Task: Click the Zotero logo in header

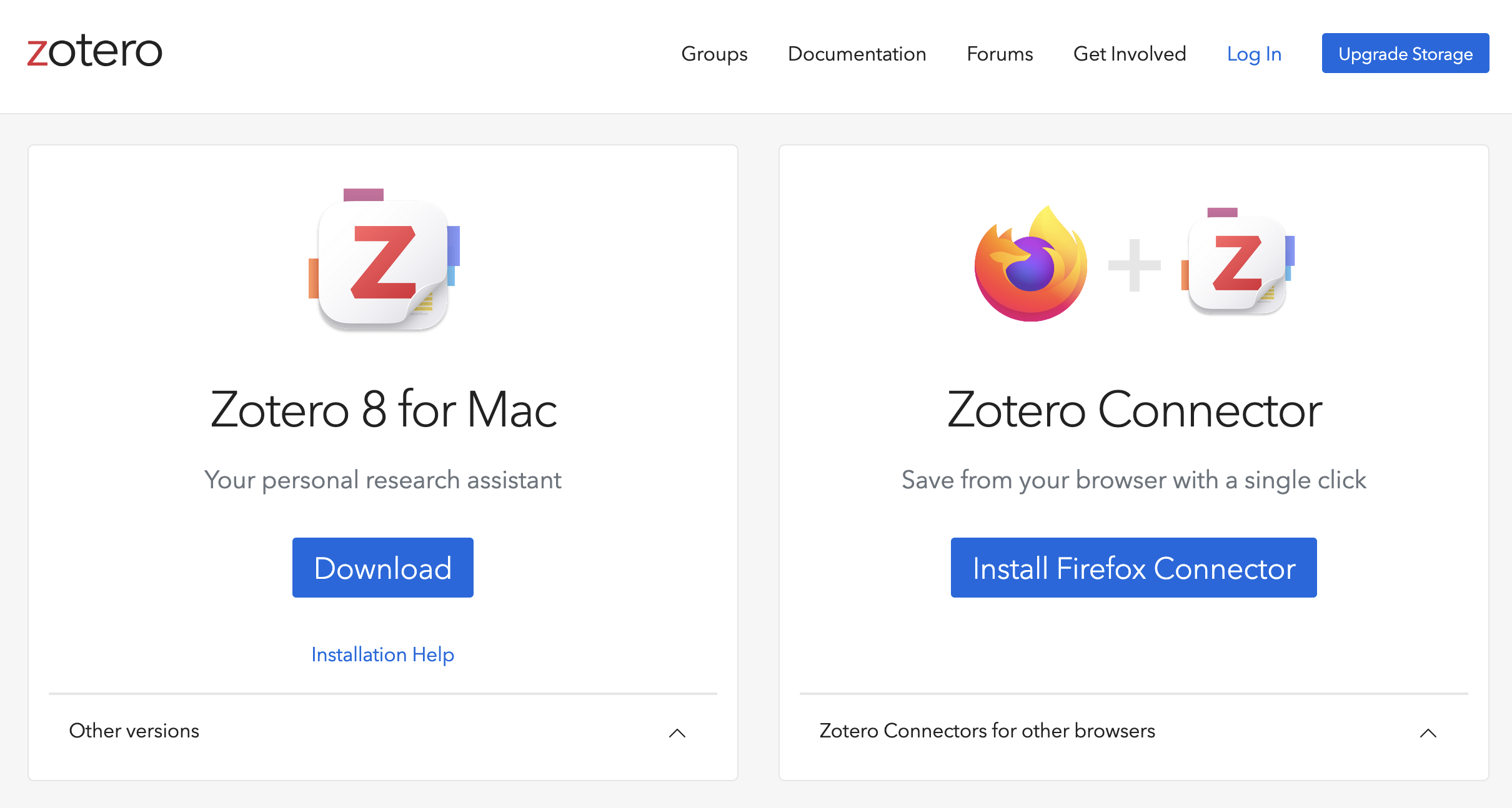Action: click(x=95, y=51)
